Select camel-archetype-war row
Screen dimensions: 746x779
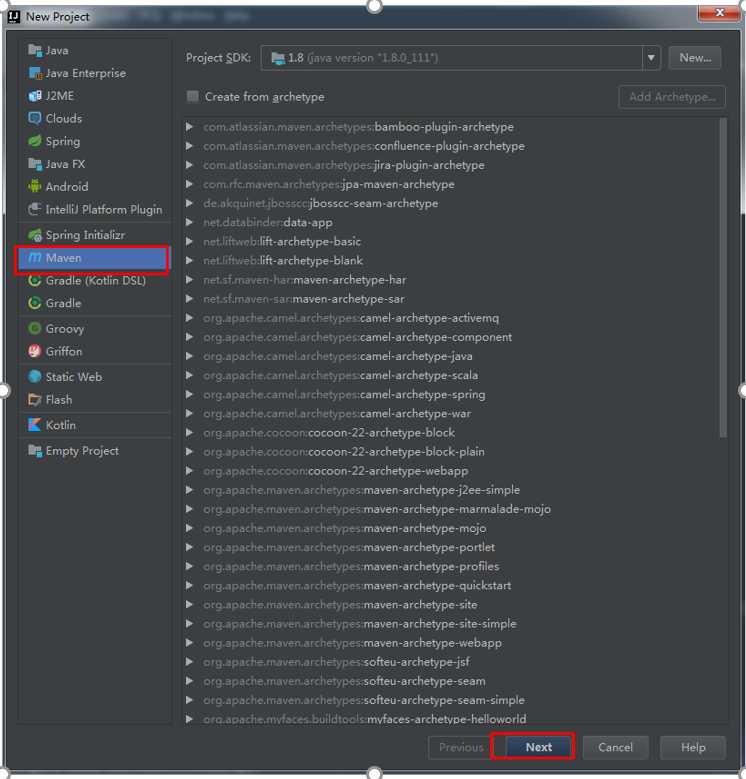[452, 413]
